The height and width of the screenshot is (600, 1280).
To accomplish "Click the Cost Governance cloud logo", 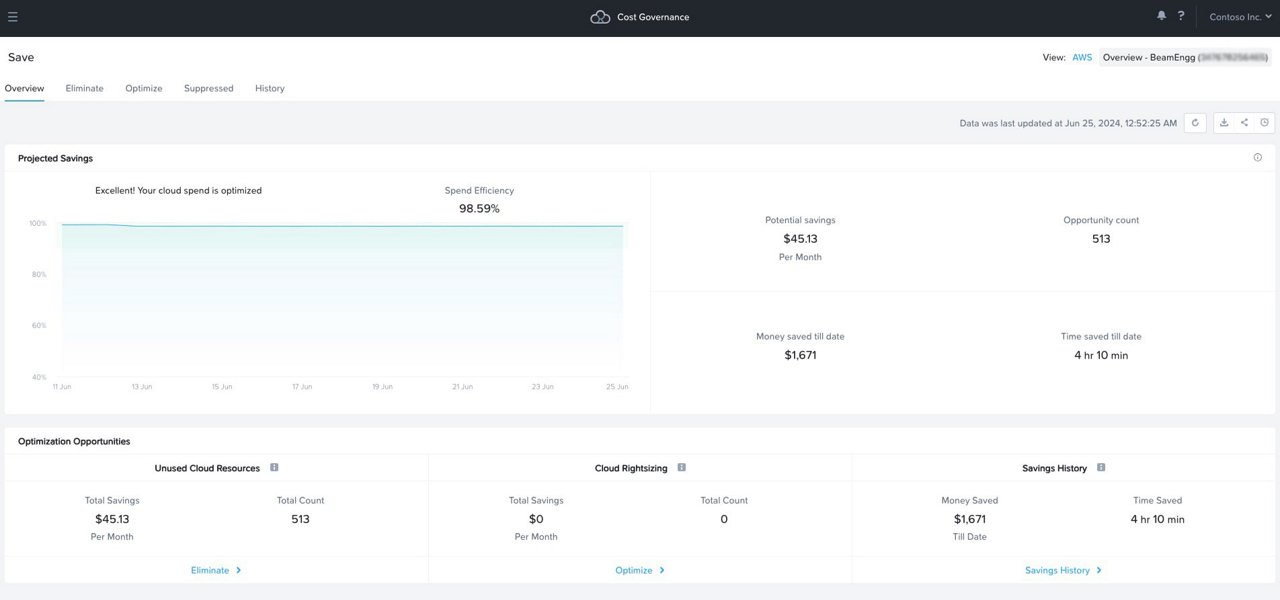I will pos(599,16).
